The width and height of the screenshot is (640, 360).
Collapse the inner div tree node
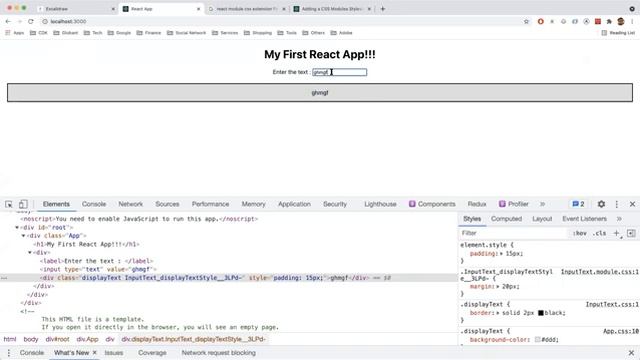point(30,253)
